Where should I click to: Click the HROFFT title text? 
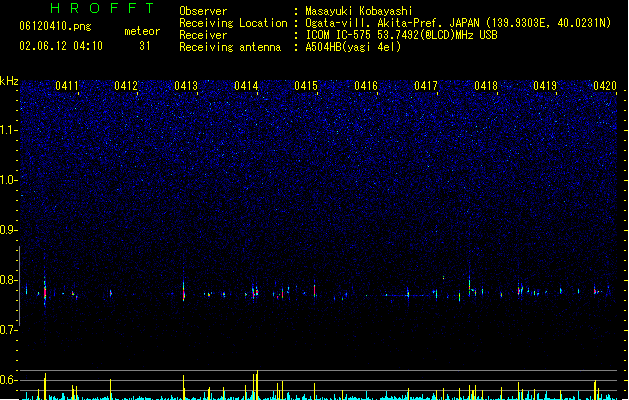[102, 8]
